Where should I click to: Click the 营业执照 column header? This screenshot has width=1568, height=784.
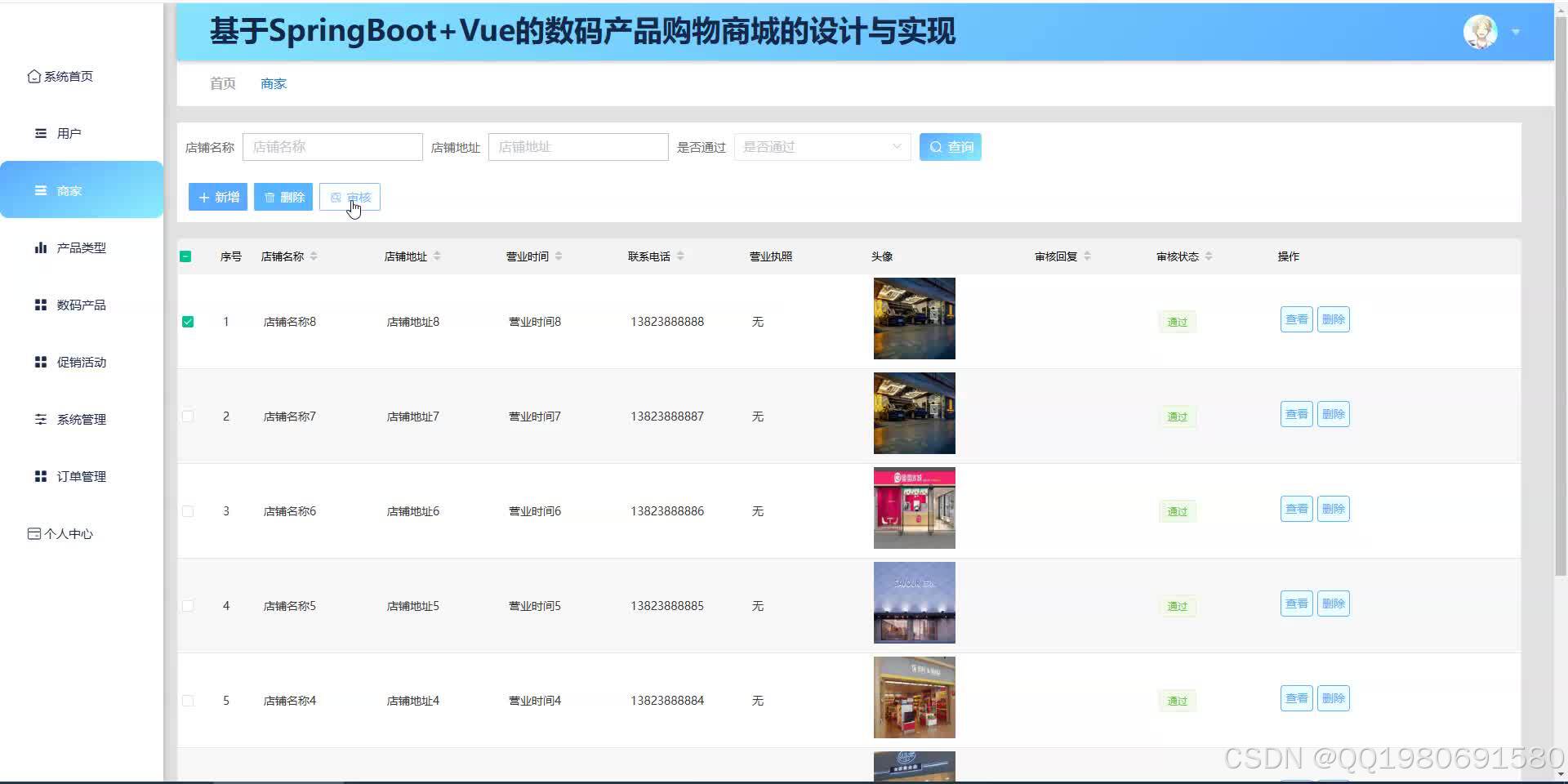point(771,256)
